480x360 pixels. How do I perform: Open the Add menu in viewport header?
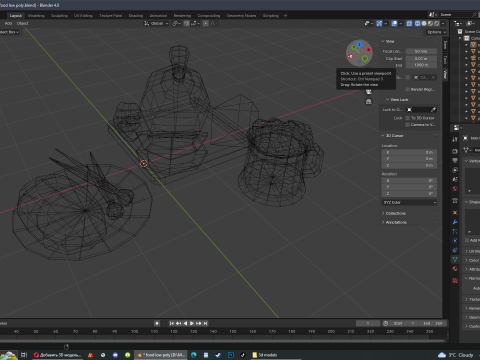[x=8, y=23]
